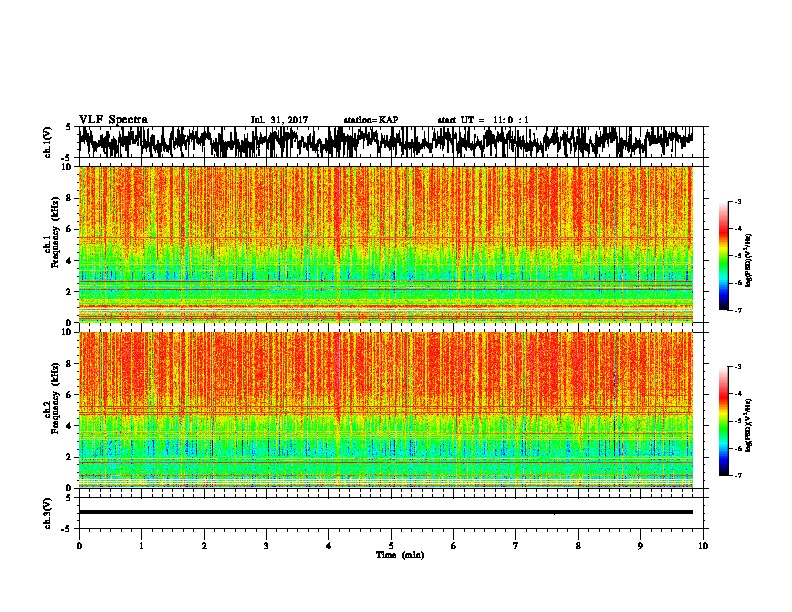Click the ch.1 frequency tick "4" kHz

pos(70,261)
